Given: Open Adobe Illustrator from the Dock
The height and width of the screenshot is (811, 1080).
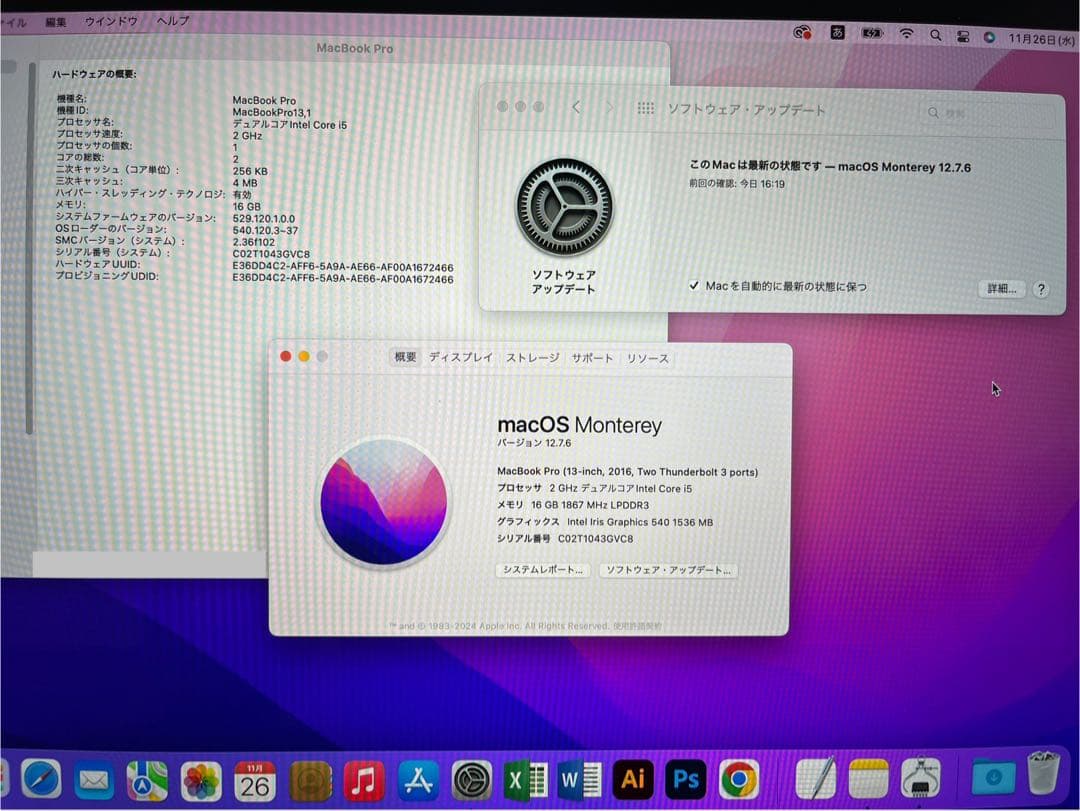Looking at the screenshot, I should [x=632, y=780].
